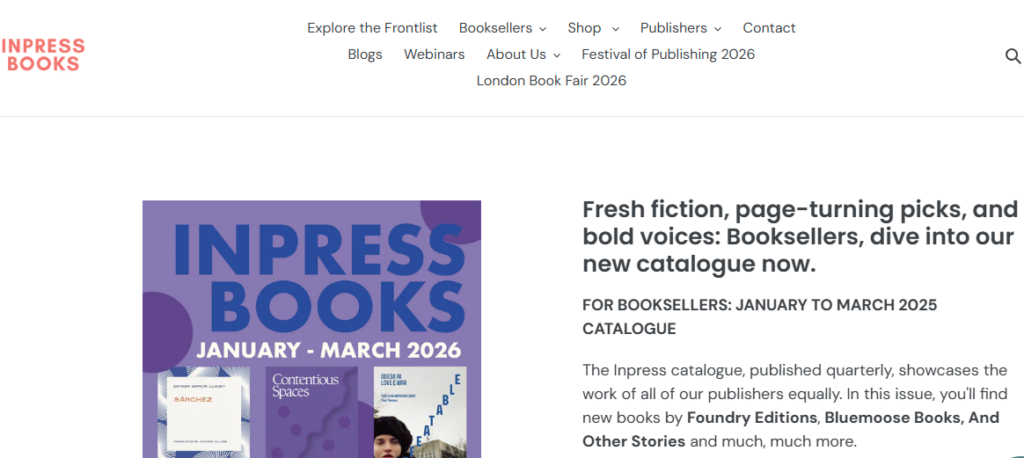The height and width of the screenshot is (458, 1024).
Task: Expand the Publishers dropdown menu
Action: (680, 28)
